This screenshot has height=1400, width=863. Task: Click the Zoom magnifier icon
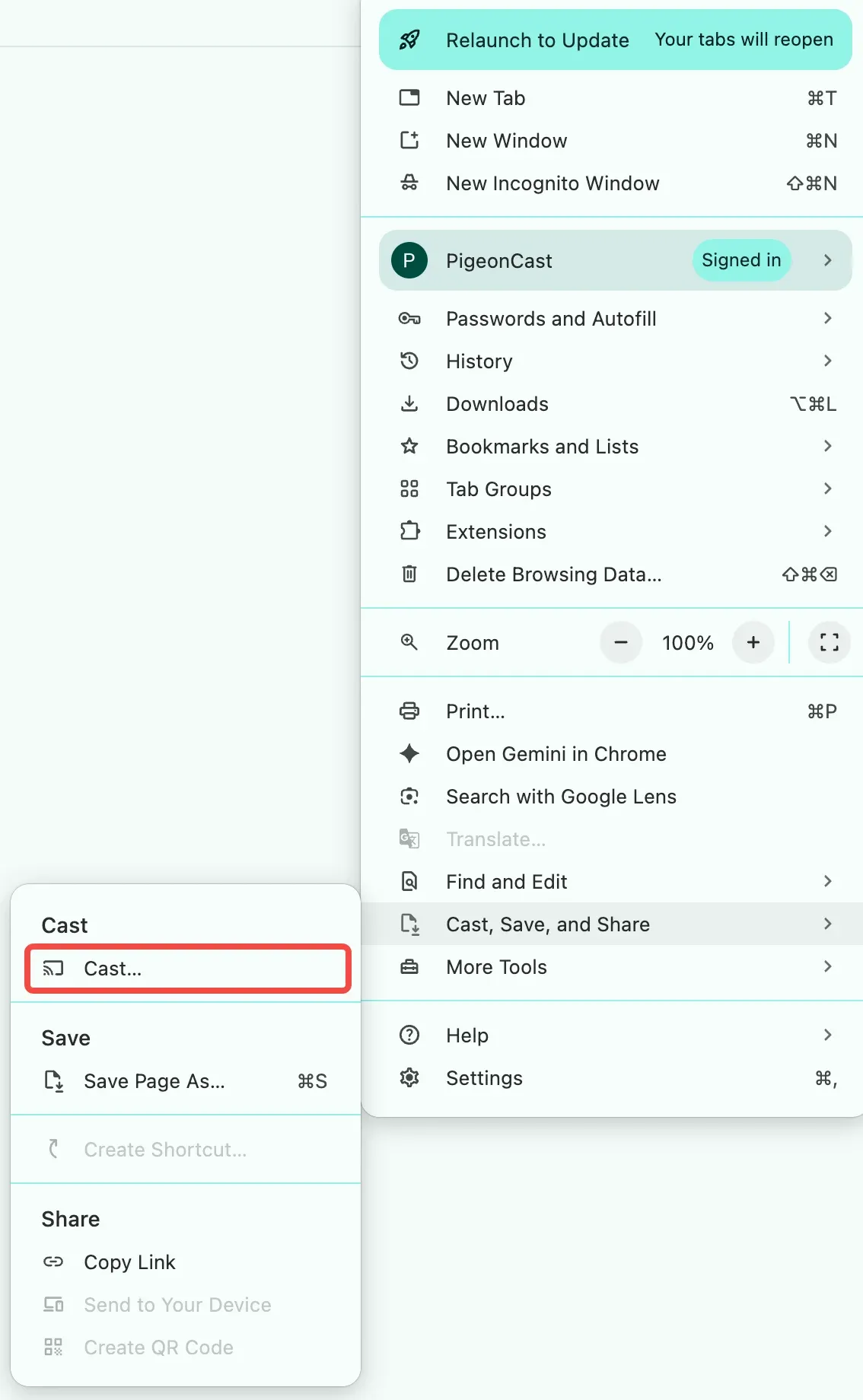[409, 642]
